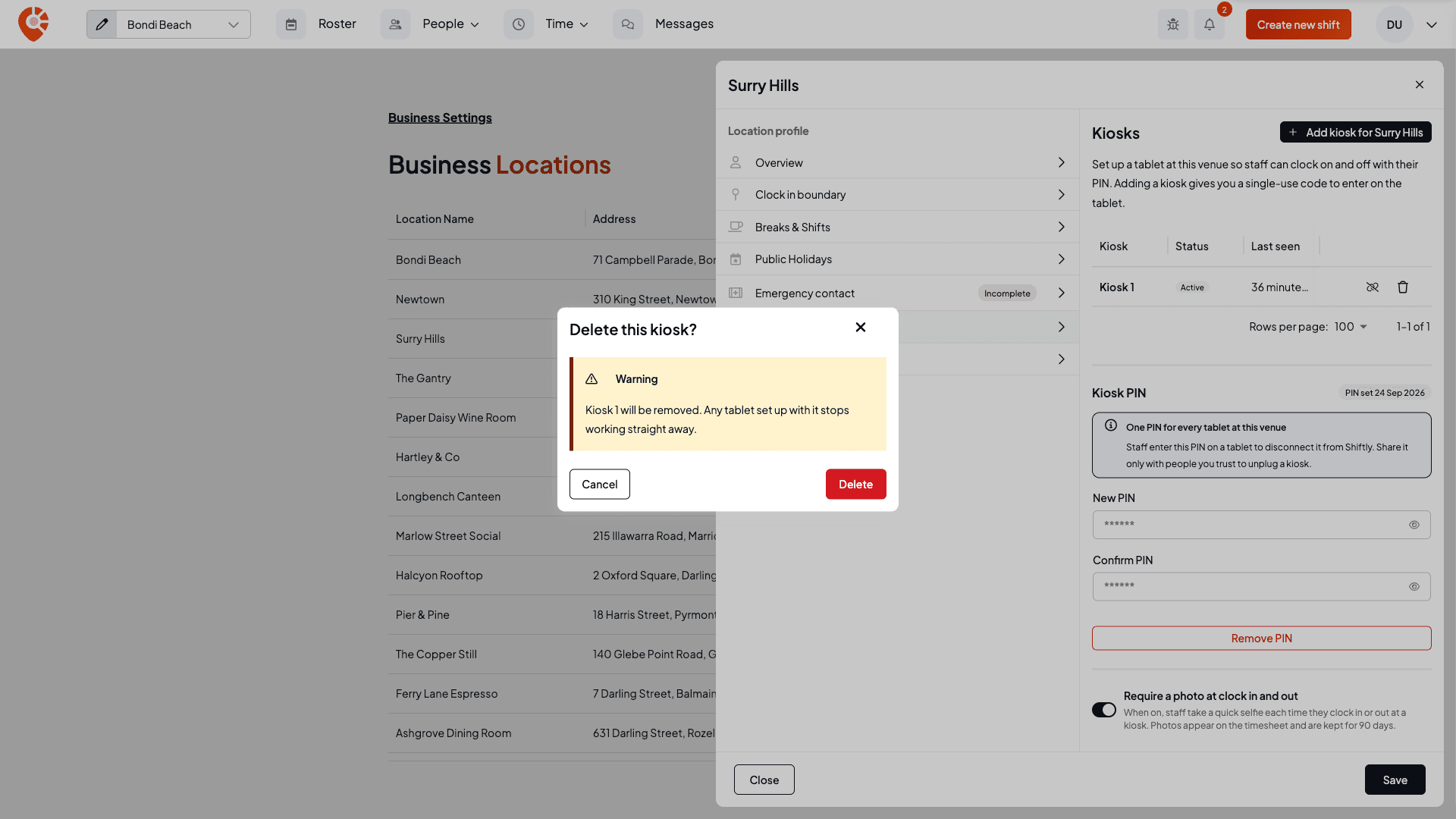Click Save in the Surry Hills panel

pos(1395,780)
